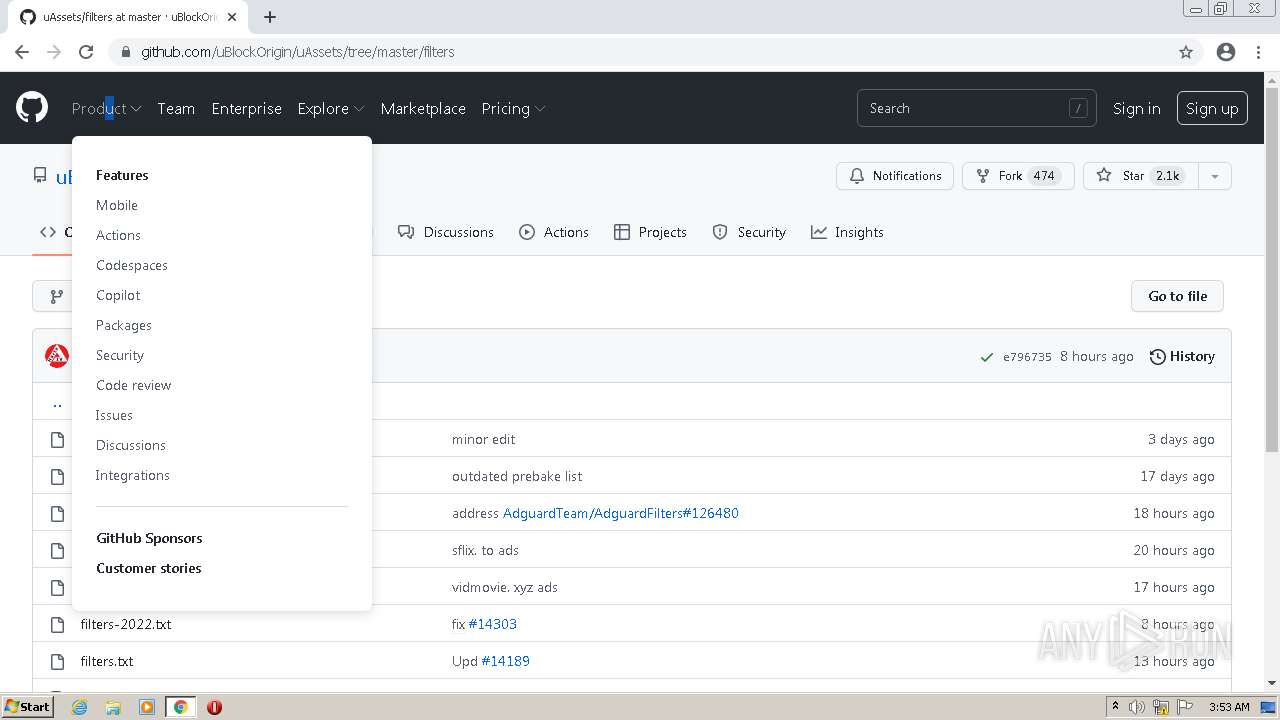Open the Chrome profile avatar icon
The height and width of the screenshot is (720, 1280).
(1226, 52)
